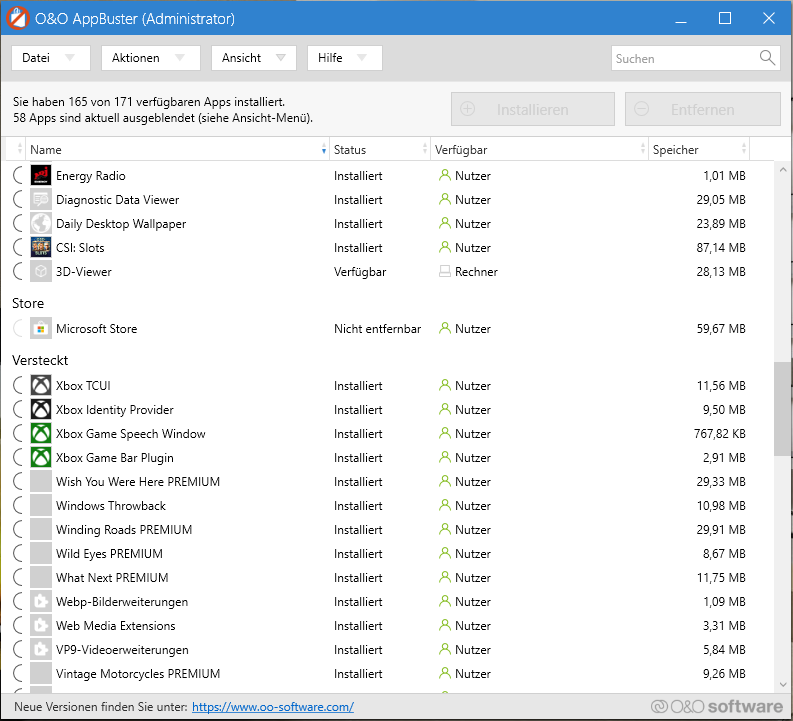Click the scrollbar down arrow
This screenshot has height=721, width=793.
click(x=783, y=685)
